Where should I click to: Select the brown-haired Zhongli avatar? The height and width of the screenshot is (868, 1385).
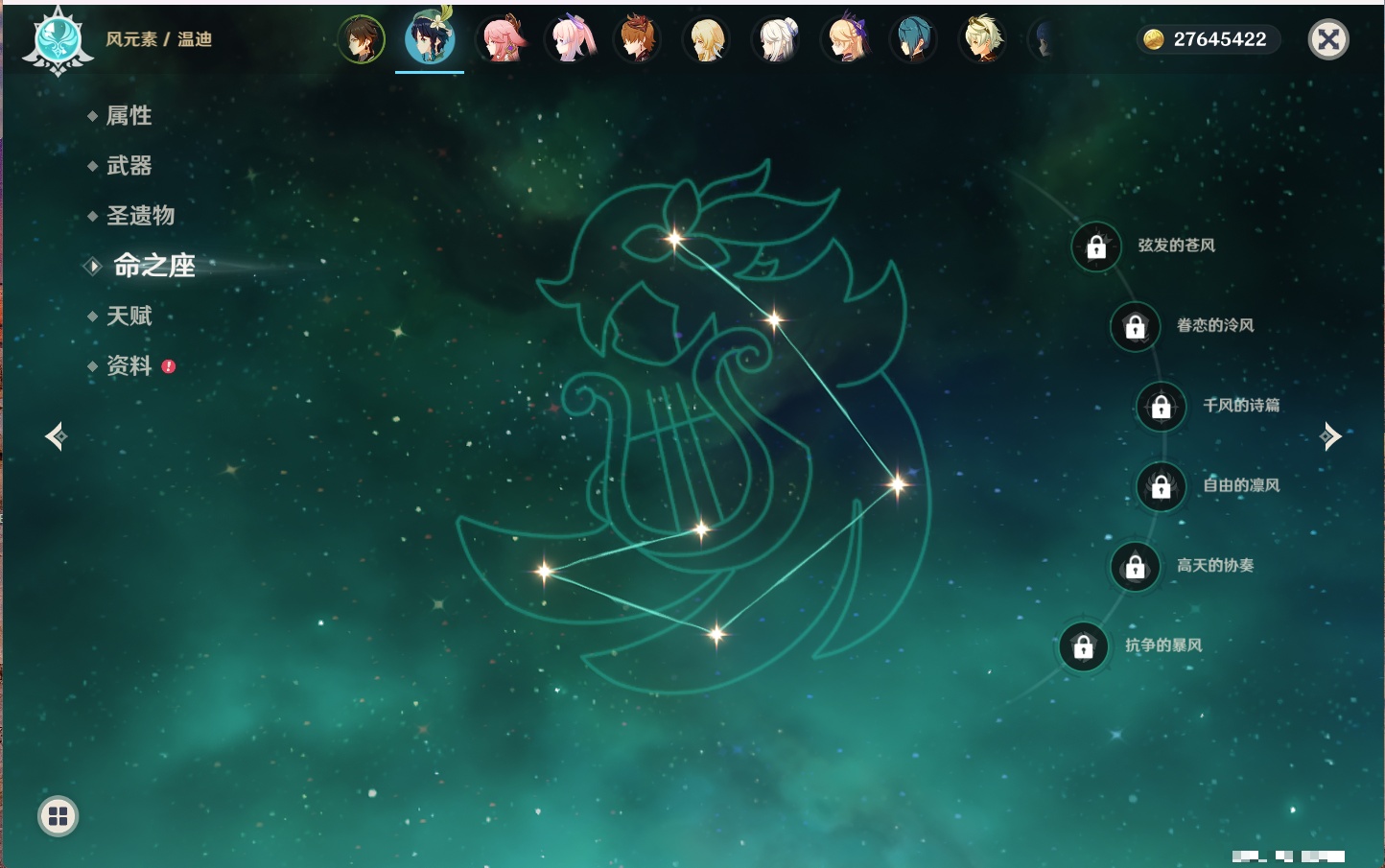(x=362, y=39)
